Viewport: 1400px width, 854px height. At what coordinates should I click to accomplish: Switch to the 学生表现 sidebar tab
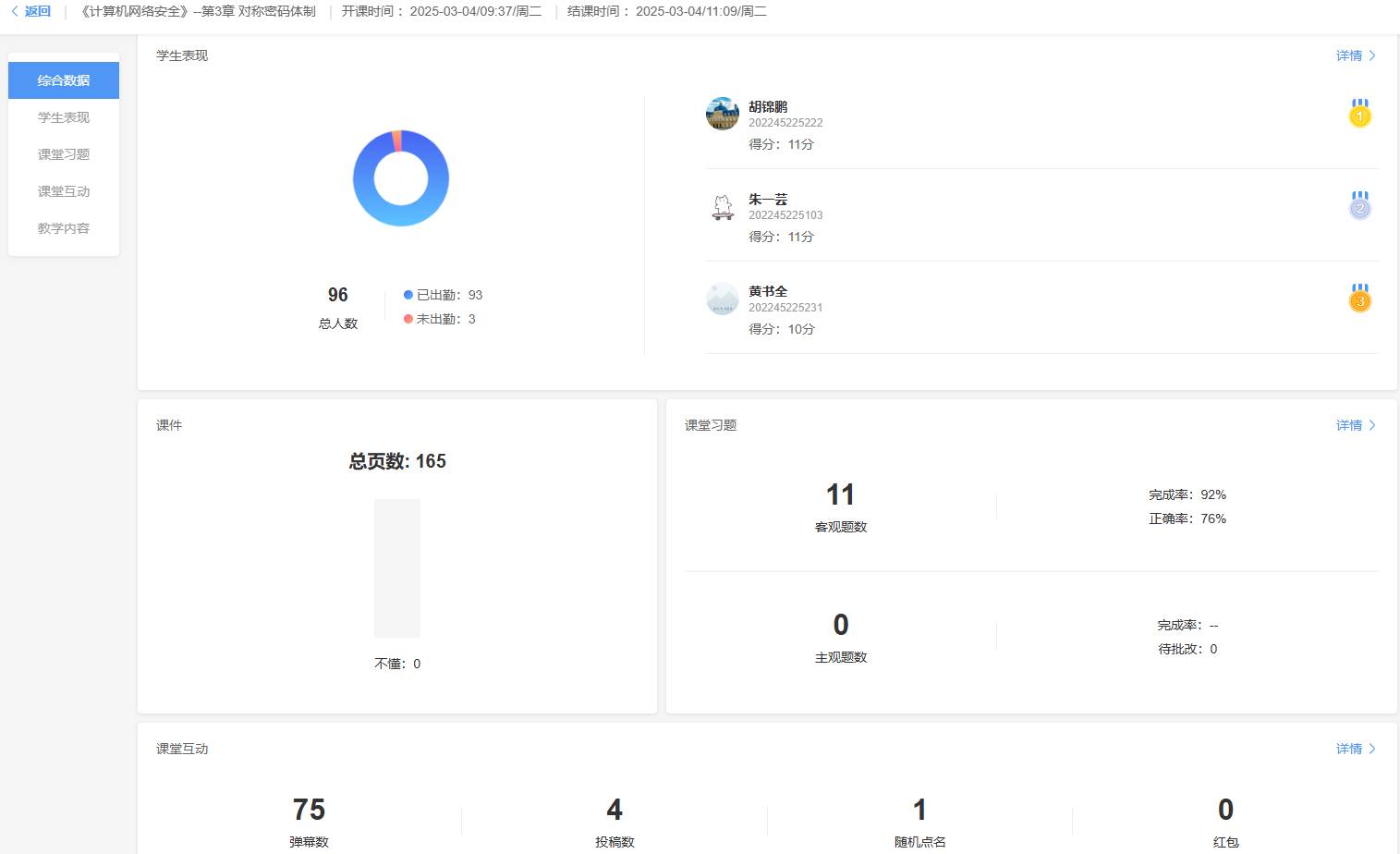pyautogui.click(x=64, y=117)
